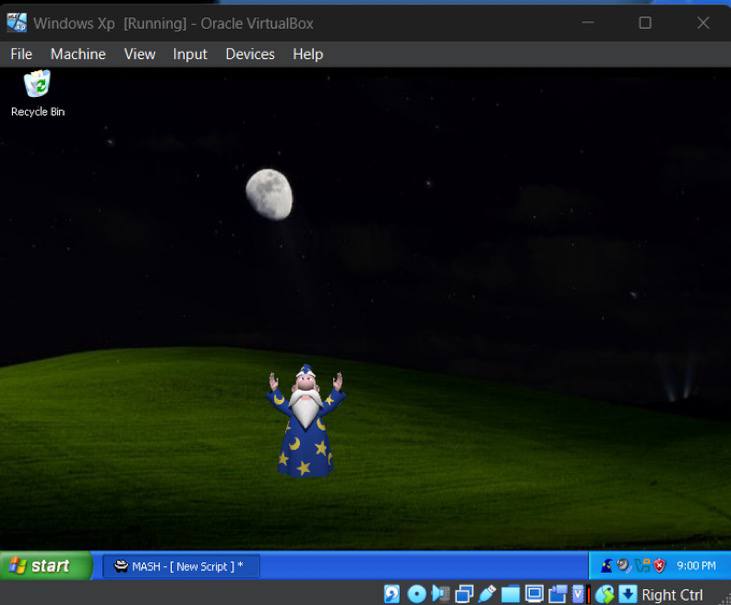Click the VirtualBox XP window title icon
731x605 pixels.
tap(17, 22)
